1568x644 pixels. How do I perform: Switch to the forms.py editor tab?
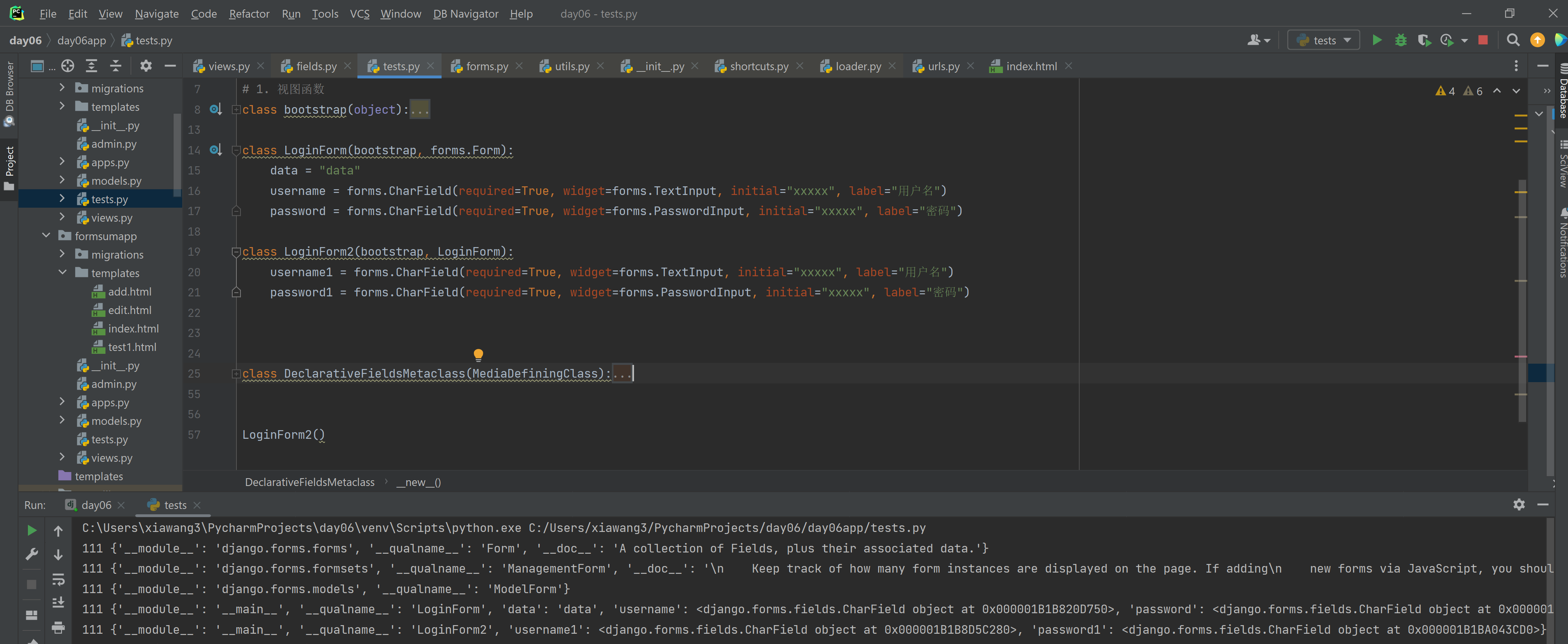pyautogui.click(x=486, y=66)
